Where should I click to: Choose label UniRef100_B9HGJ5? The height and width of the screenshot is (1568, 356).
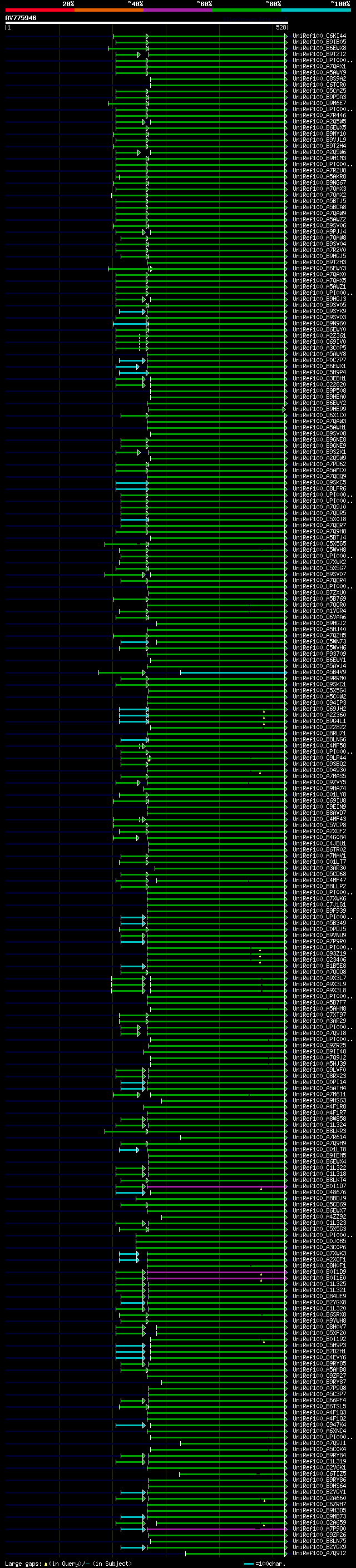pyautogui.click(x=319, y=256)
